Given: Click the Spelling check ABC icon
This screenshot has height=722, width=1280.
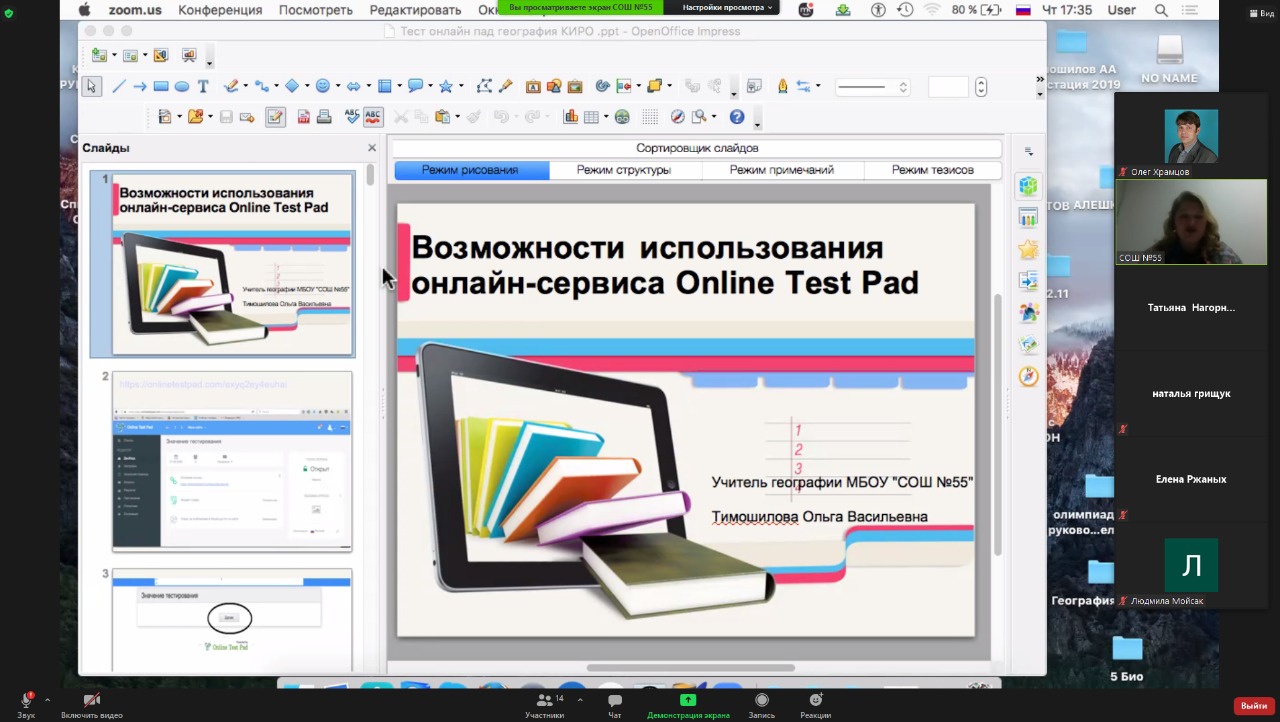Looking at the screenshot, I should (x=351, y=117).
